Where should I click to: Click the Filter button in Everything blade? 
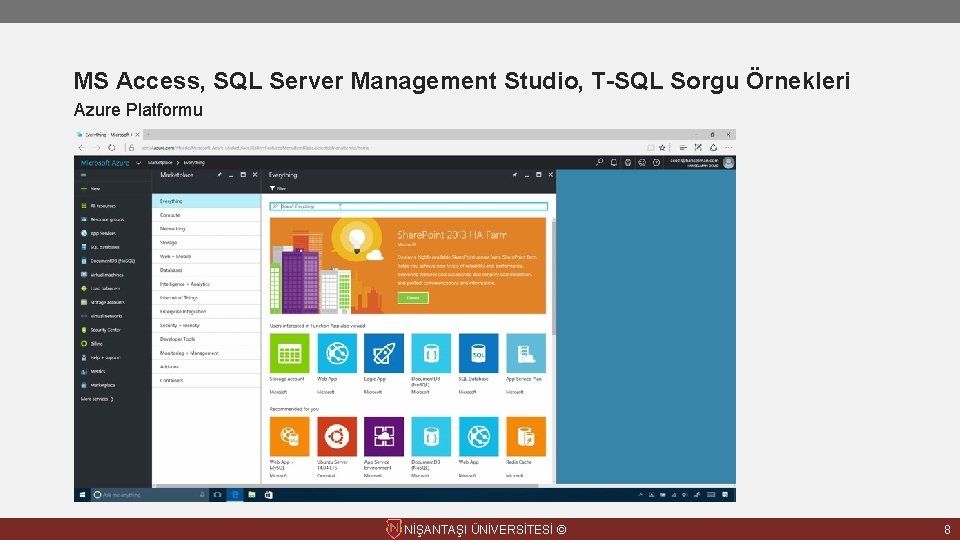[x=278, y=189]
